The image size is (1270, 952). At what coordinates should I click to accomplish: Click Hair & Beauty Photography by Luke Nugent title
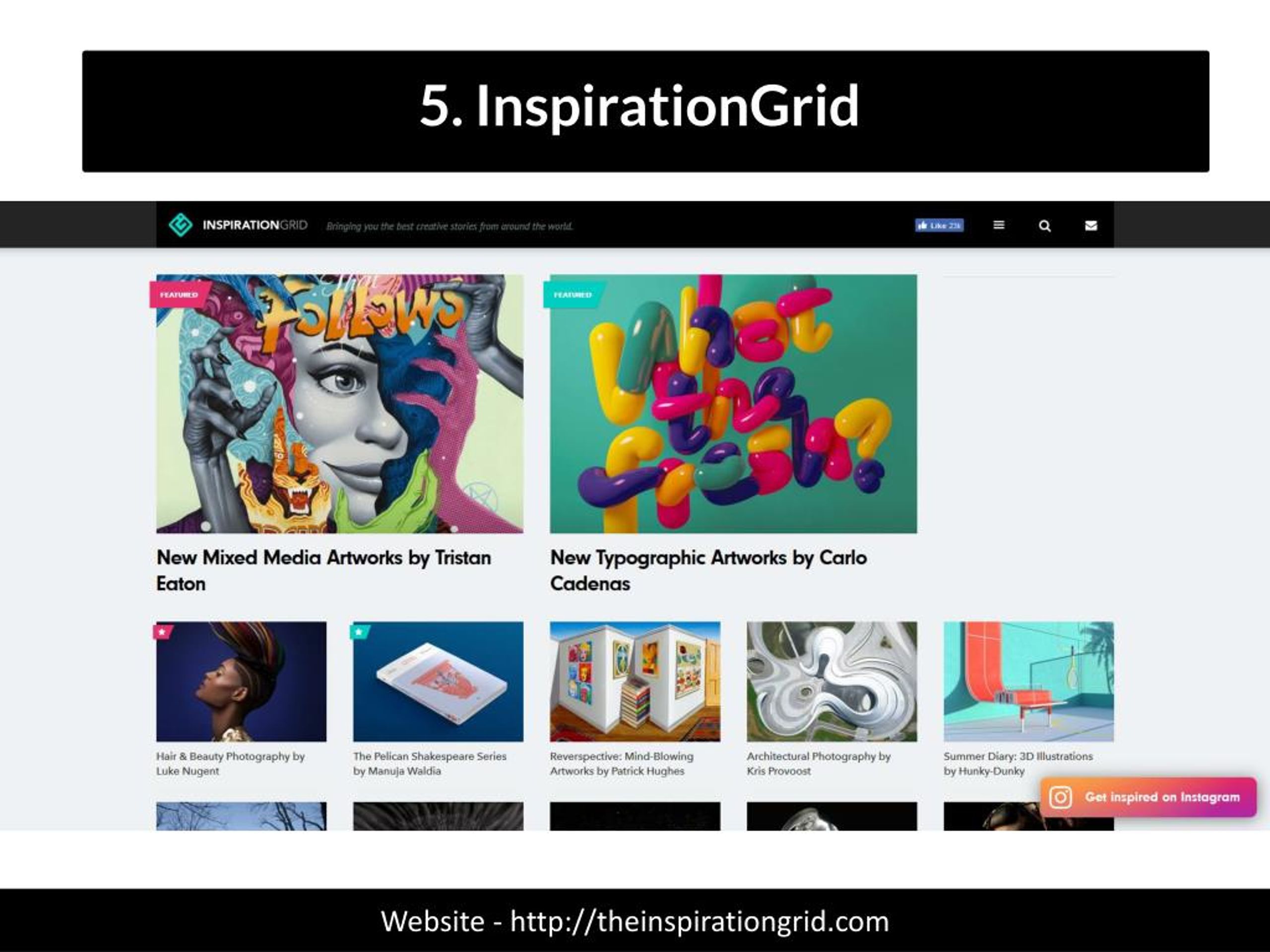230,764
